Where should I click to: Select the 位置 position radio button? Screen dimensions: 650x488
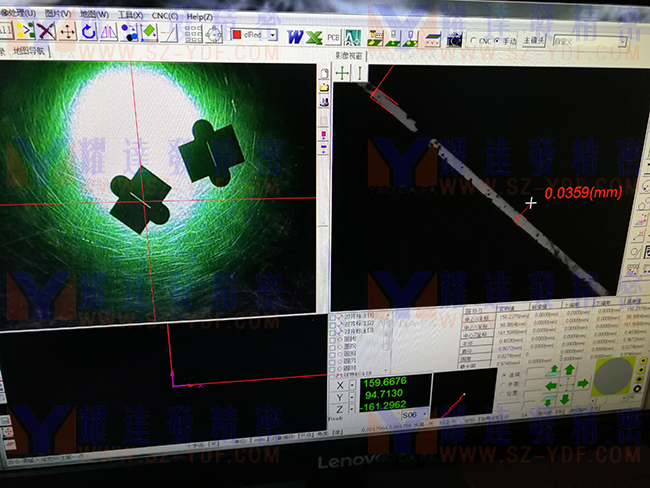click(504, 393)
